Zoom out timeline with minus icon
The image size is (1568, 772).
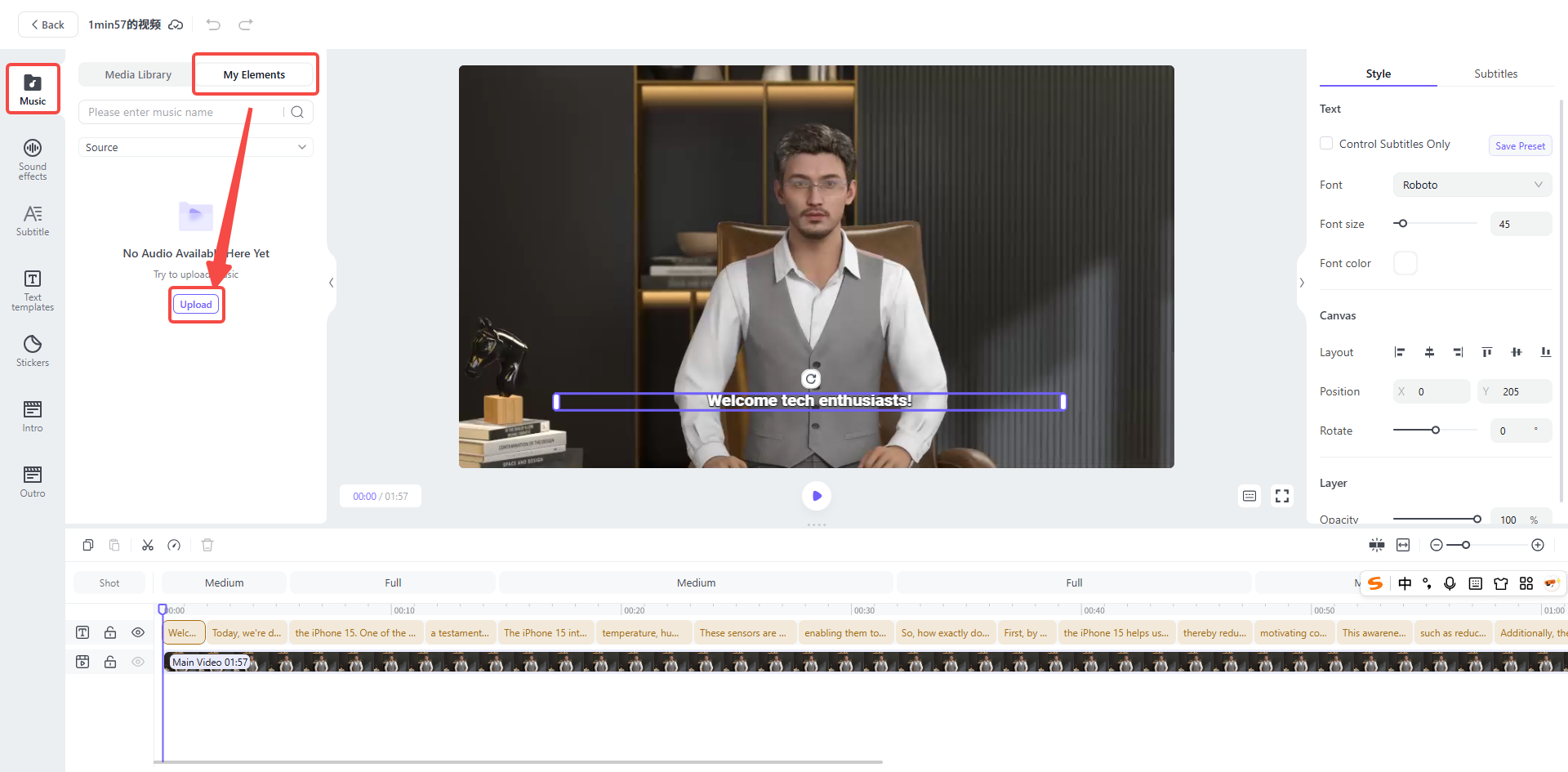(1437, 545)
